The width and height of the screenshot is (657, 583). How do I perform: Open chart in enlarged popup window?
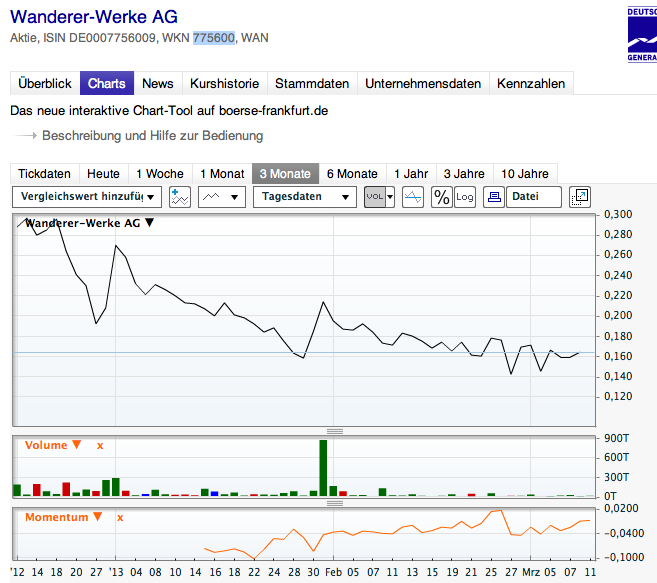580,197
